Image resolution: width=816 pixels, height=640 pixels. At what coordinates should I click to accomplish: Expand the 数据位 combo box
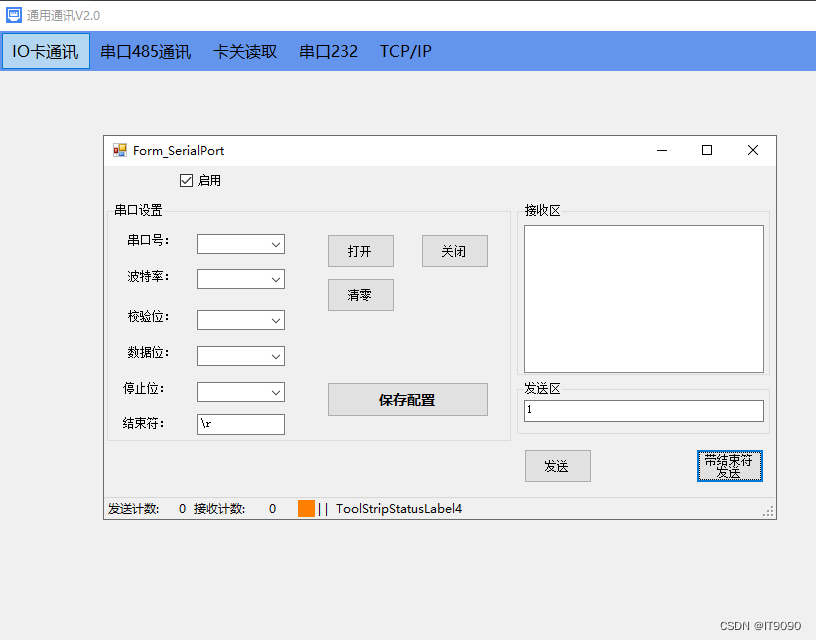[x=241, y=356]
